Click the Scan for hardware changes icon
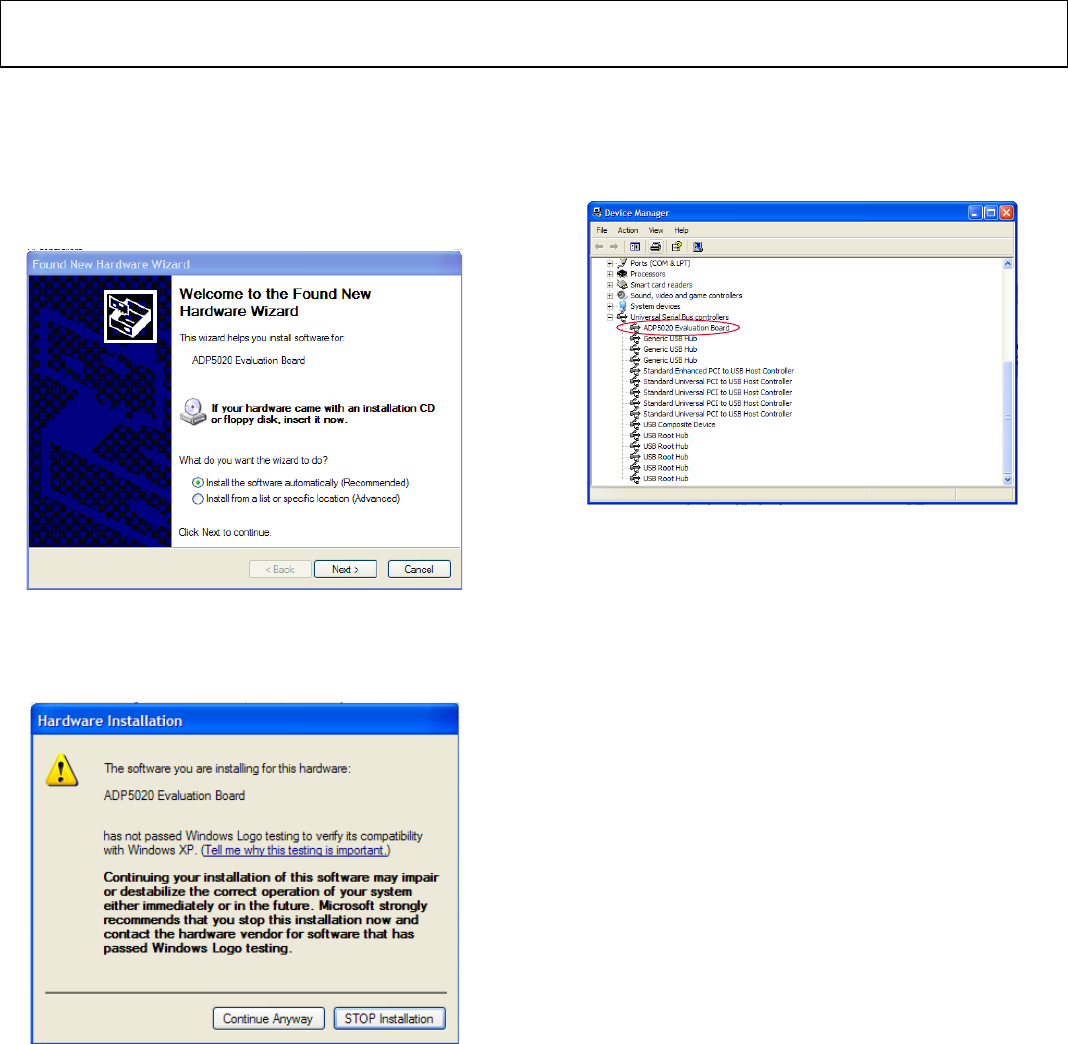Screen dimensions: 1068x1044 697,247
